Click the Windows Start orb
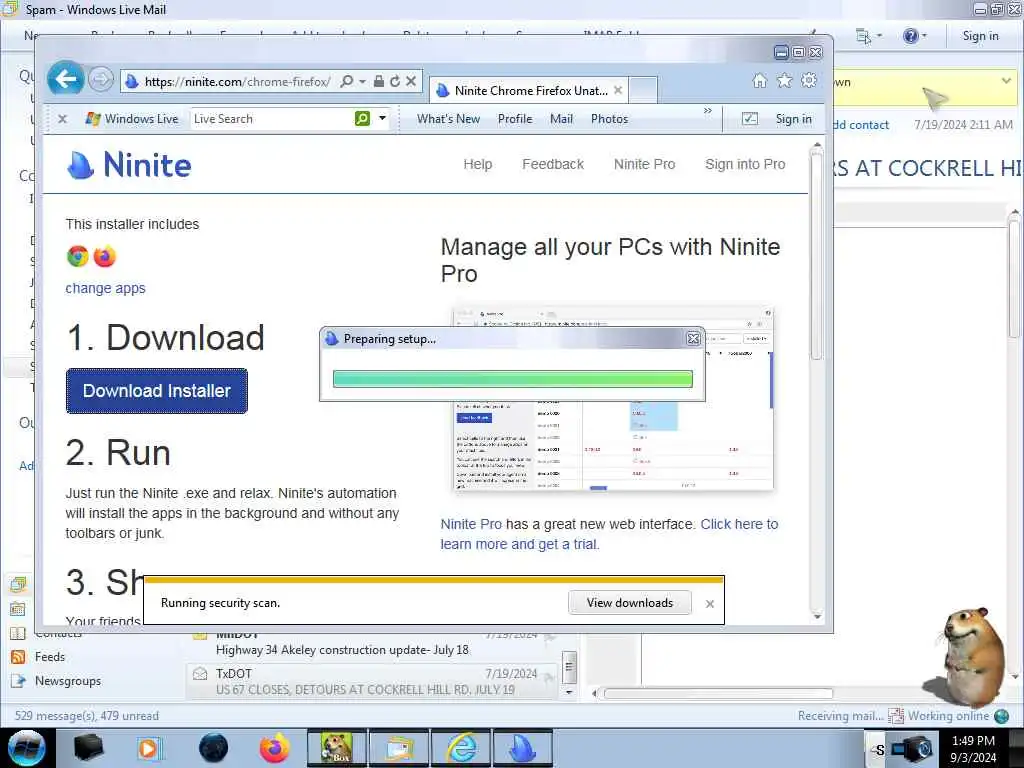 coord(27,748)
